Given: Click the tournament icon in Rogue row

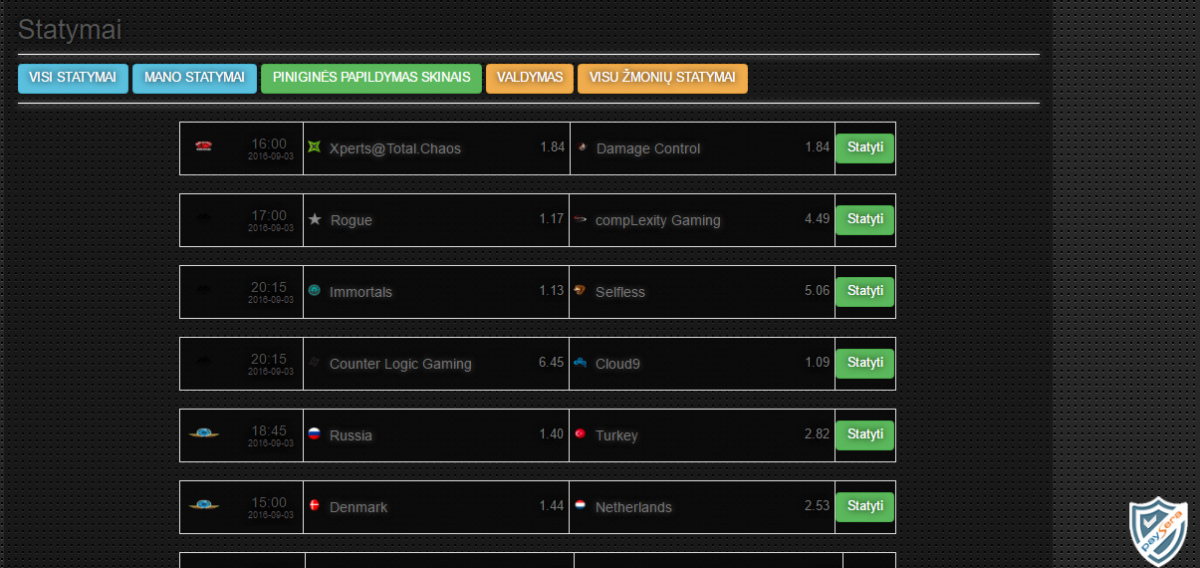Looking at the screenshot, I should (204, 219).
